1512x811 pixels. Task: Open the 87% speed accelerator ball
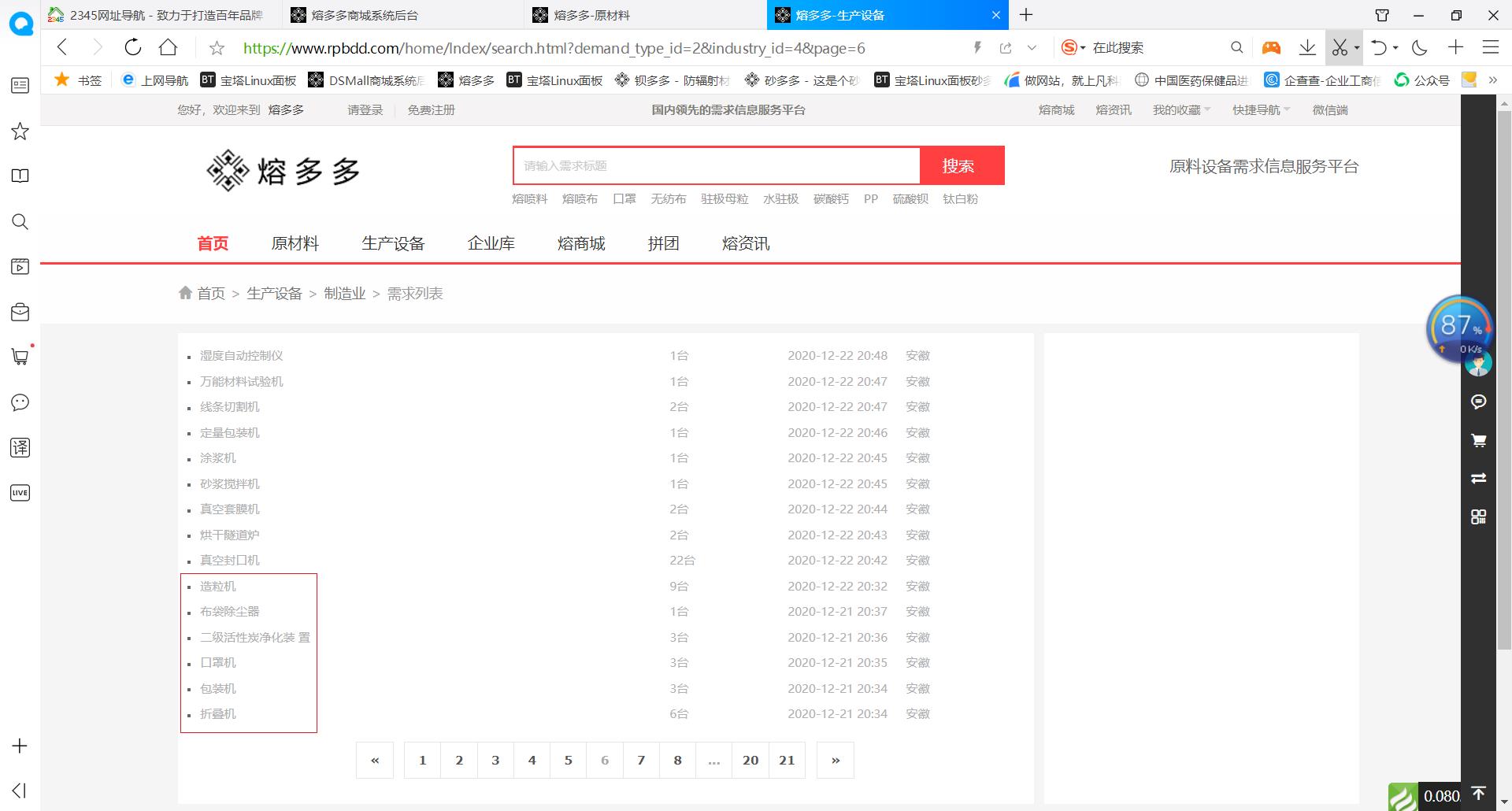pos(1459,328)
